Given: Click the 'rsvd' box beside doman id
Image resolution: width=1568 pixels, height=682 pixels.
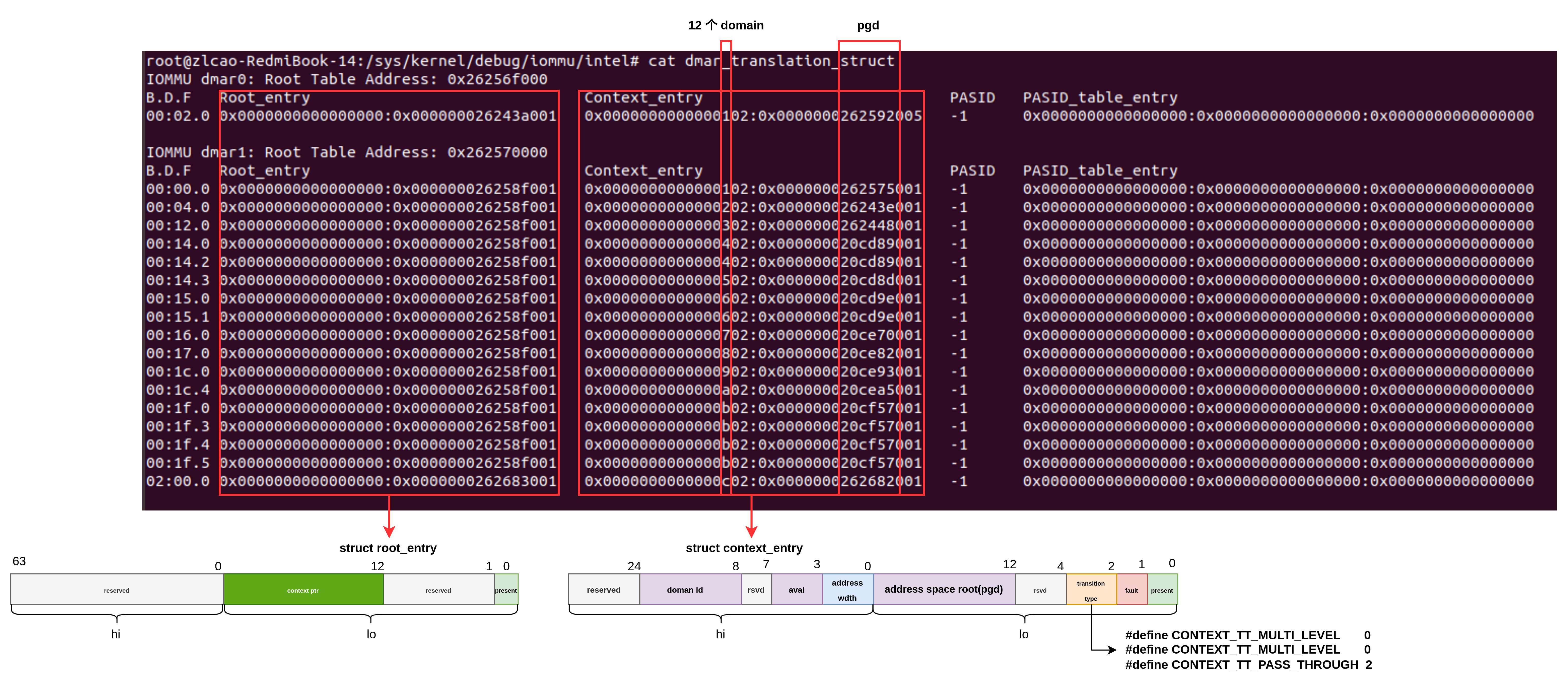Looking at the screenshot, I should coord(756,589).
